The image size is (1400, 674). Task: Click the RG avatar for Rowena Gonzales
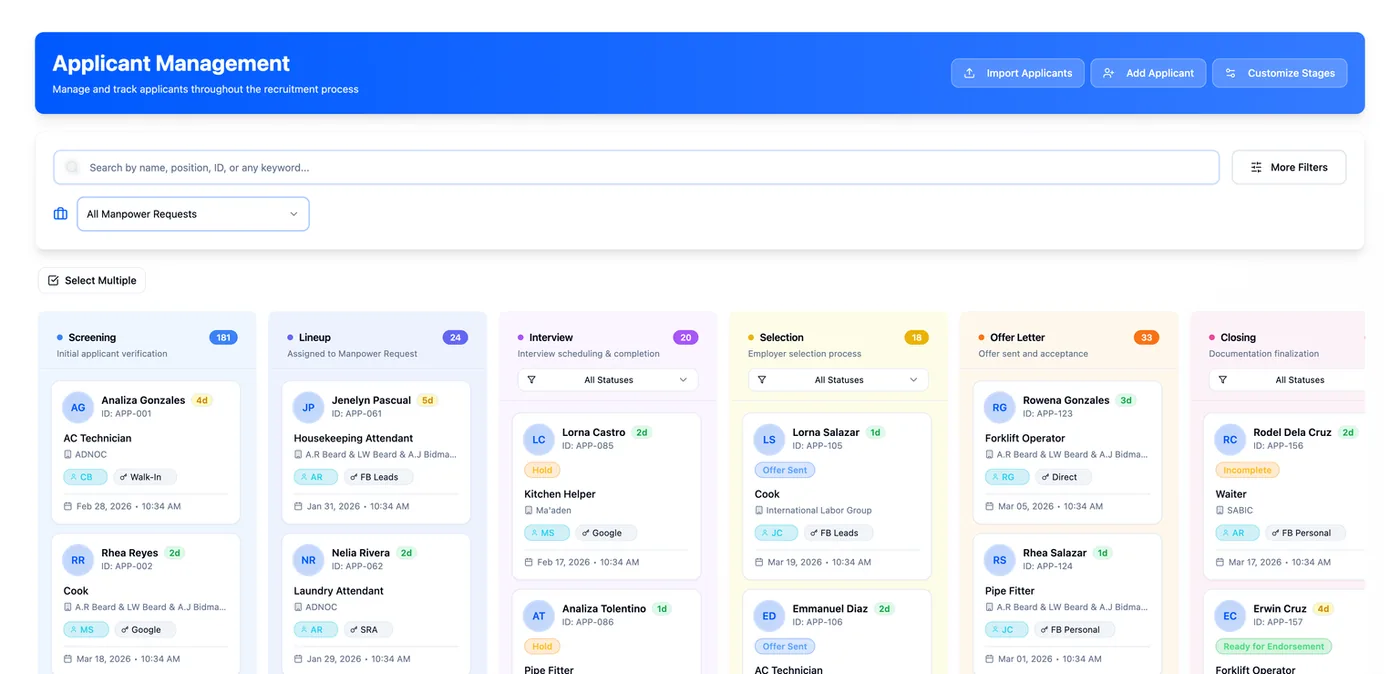pyautogui.click(x=999, y=407)
